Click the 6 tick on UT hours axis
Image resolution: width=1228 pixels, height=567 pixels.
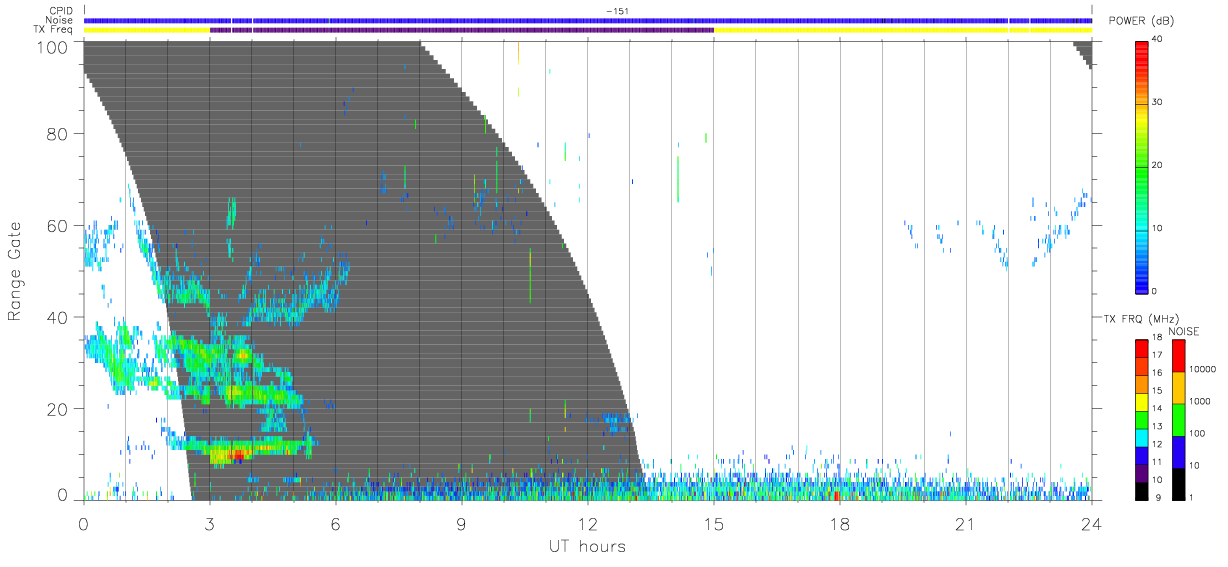[335, 523]
